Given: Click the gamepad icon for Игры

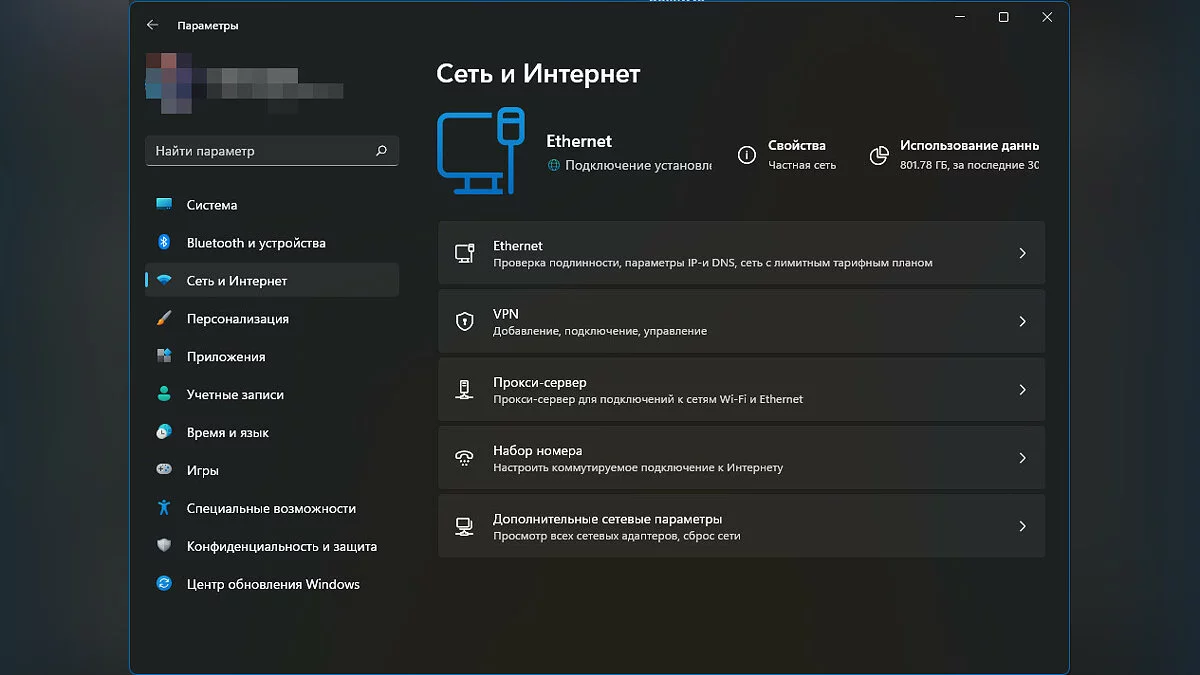Looking at the screenshot, I should pos(164,470).
